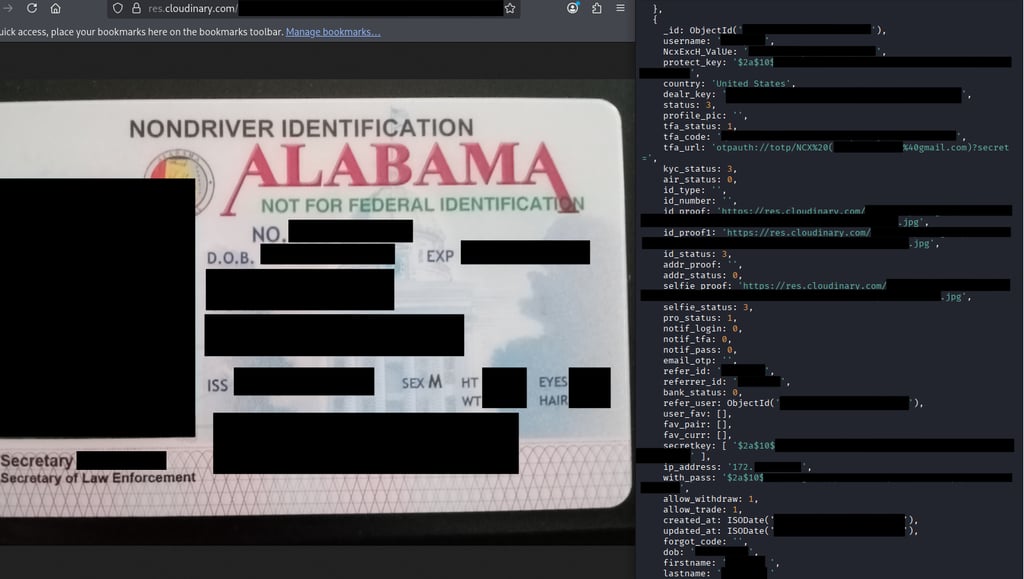This screenshot has height=579, width=1024.
Task: Click the 'fav_pair: []' line
Action: click(x=697, y=424)
